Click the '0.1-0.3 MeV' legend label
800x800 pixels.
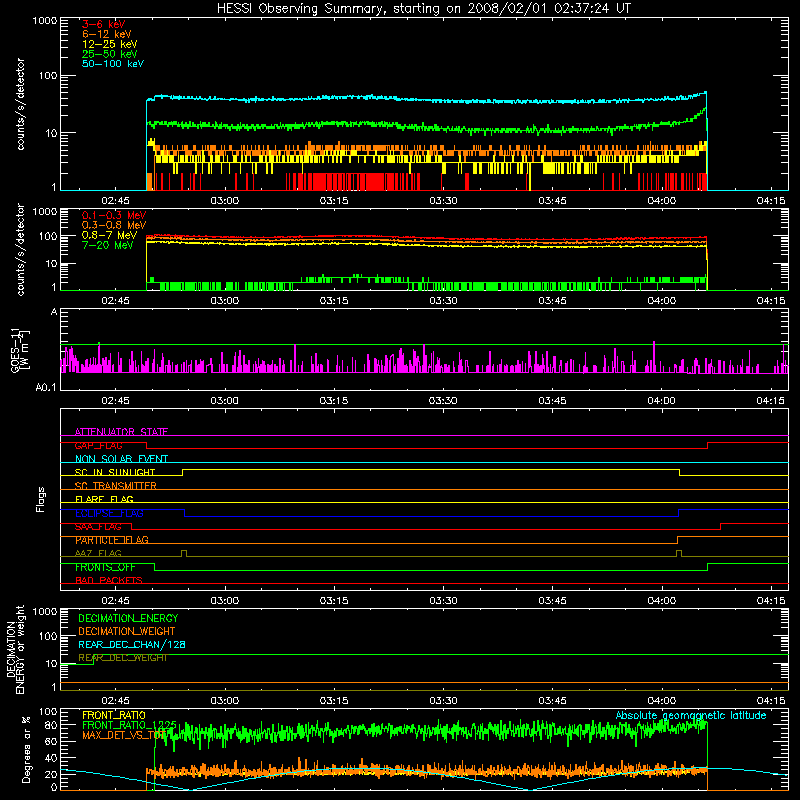tap(114, 215)
